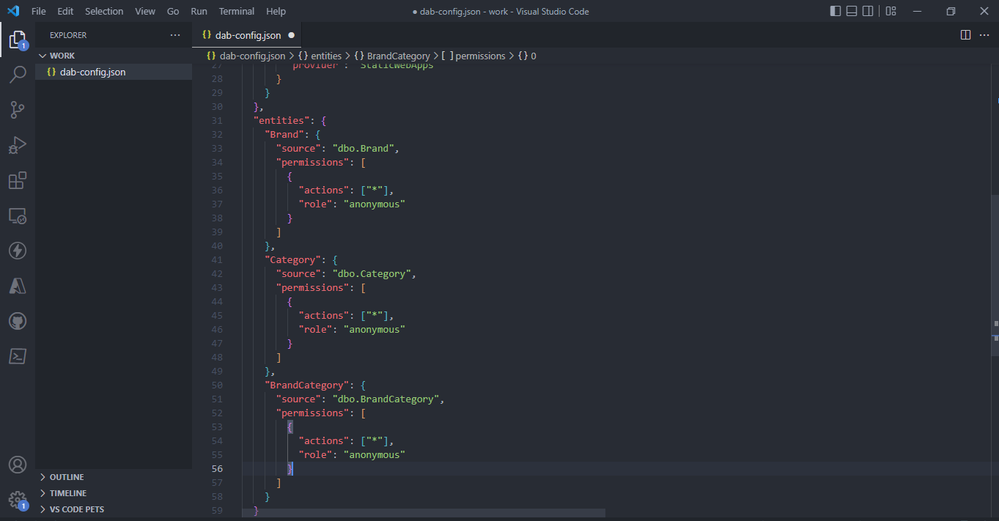Image resolution: width=999 pixels, height=521 pixels.
Task: Select dab-config.json in Explorer tree
Action: (114, 72)
